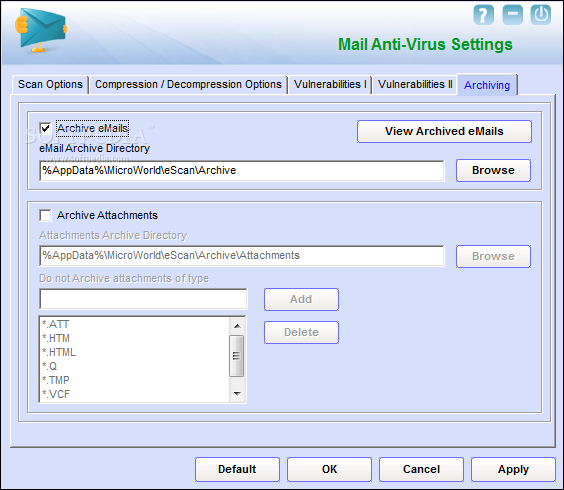Select the Vulnerabilities II tab
The width and height of the screenshot is (564, 490).
pos(415,85)
